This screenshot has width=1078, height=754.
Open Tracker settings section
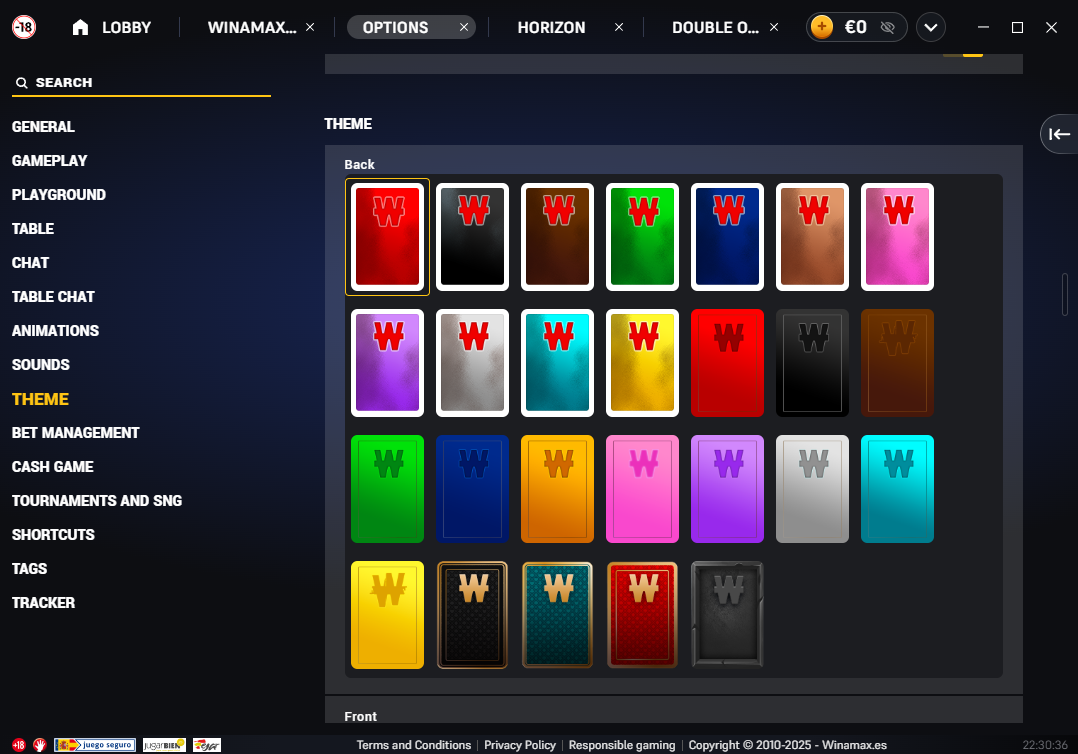pyautogui.click(x=43, y=603)
